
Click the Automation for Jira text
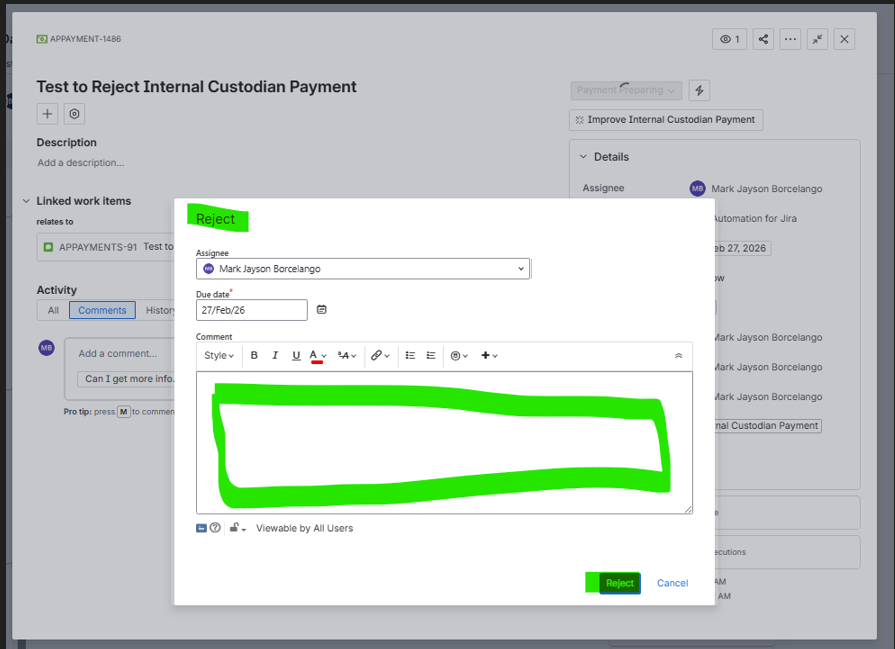754,219
